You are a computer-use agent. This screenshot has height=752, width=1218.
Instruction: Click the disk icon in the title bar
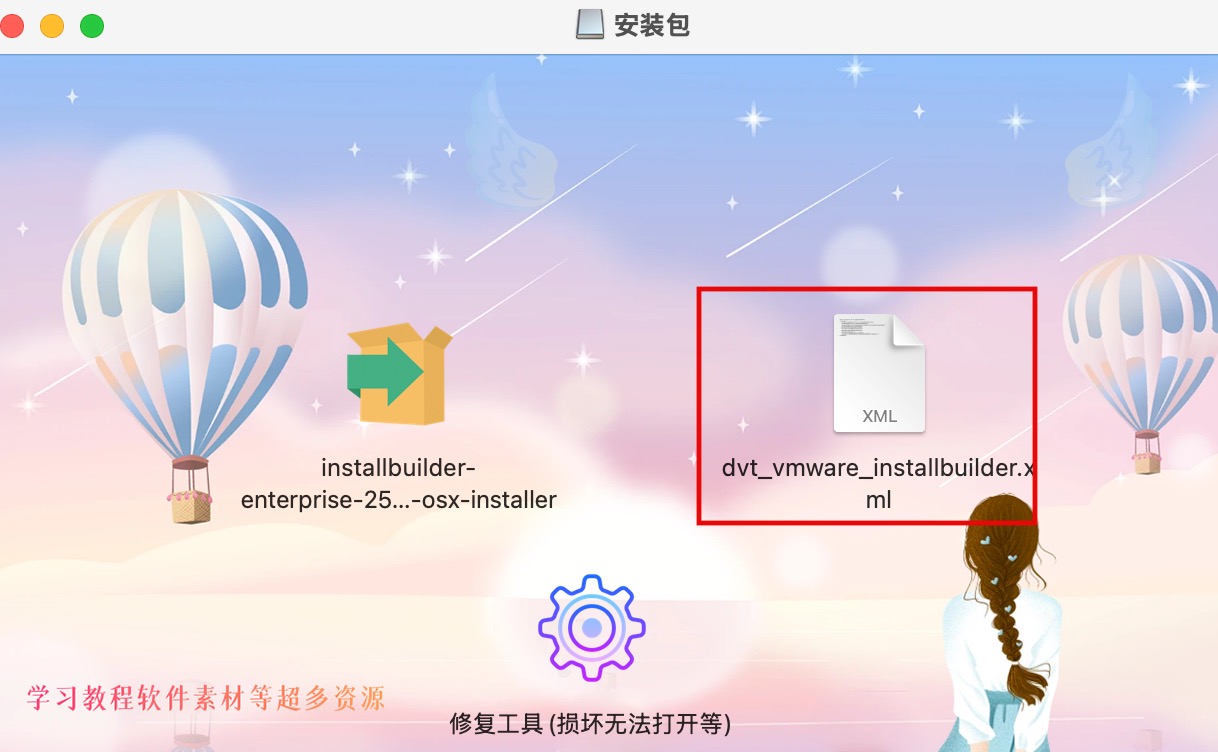pyautogui.click(x=590, y=24)
